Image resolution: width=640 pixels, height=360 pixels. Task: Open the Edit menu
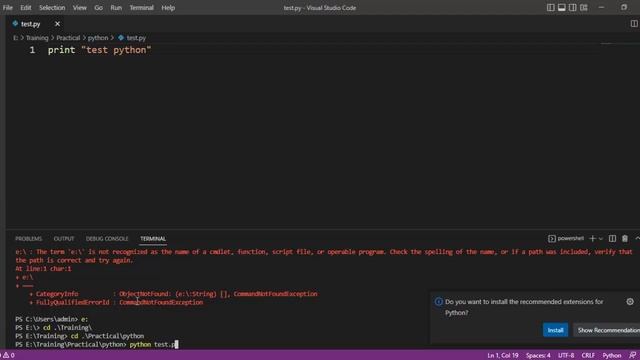pyautogui.click(x=26, y=8)
